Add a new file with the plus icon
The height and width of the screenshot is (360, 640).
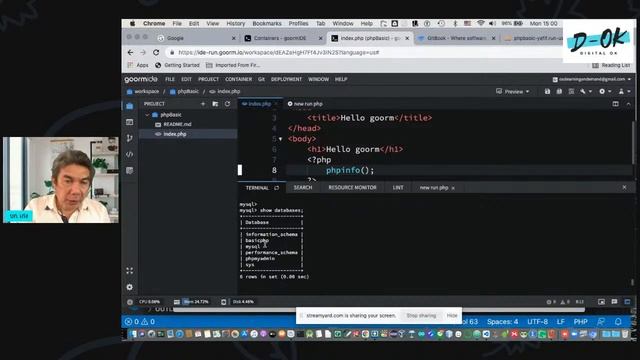pyautogui.click(x=203, y=104)
